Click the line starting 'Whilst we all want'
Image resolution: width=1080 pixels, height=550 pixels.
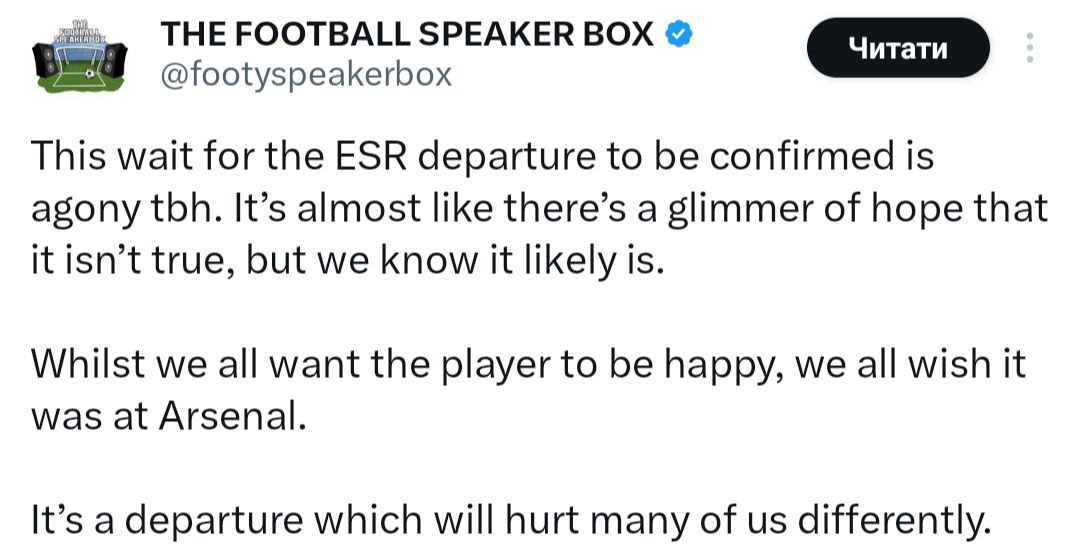tap(529, 364)
